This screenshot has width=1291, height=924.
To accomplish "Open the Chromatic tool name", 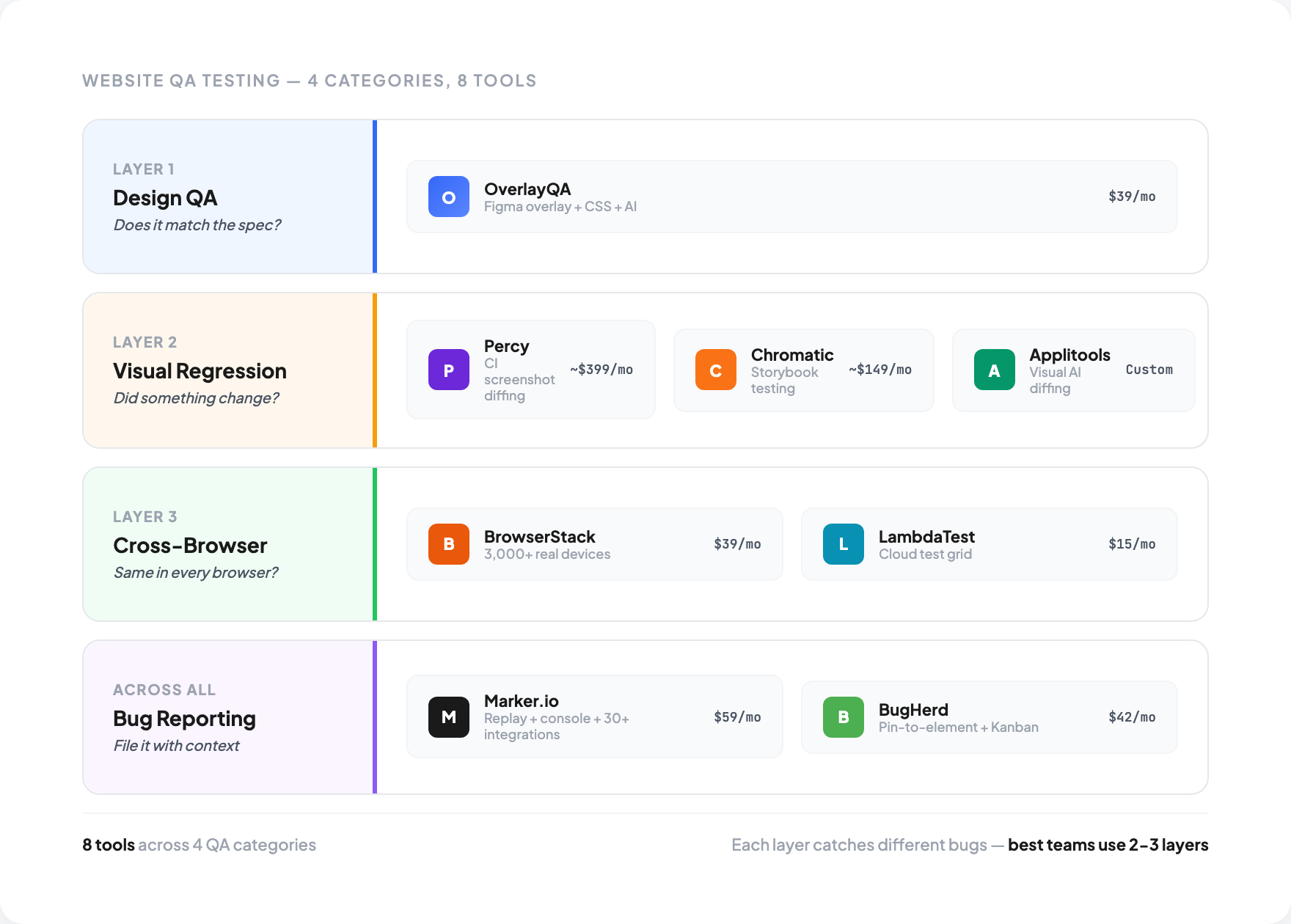I will pyautogui.click(x=792, y=355).
